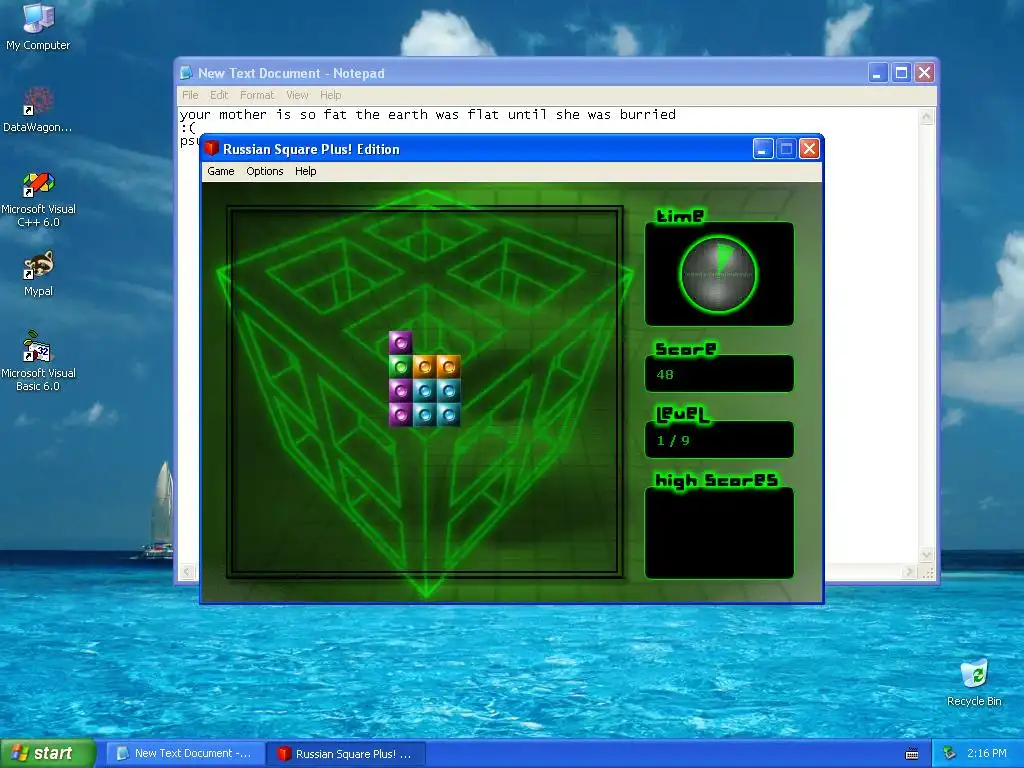Open the My Computer desktop icon
The image size is (1024, 768).
[38, 26]
